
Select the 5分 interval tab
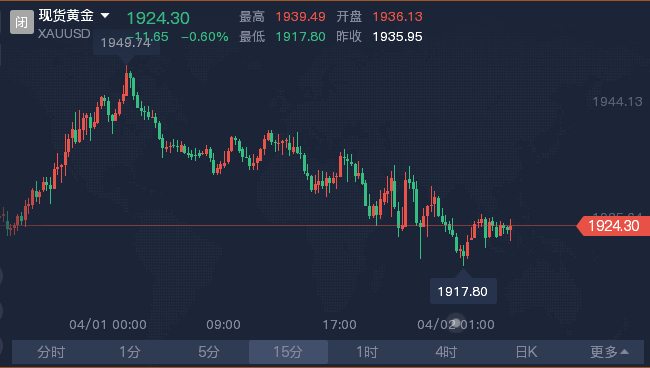[209, 352]
